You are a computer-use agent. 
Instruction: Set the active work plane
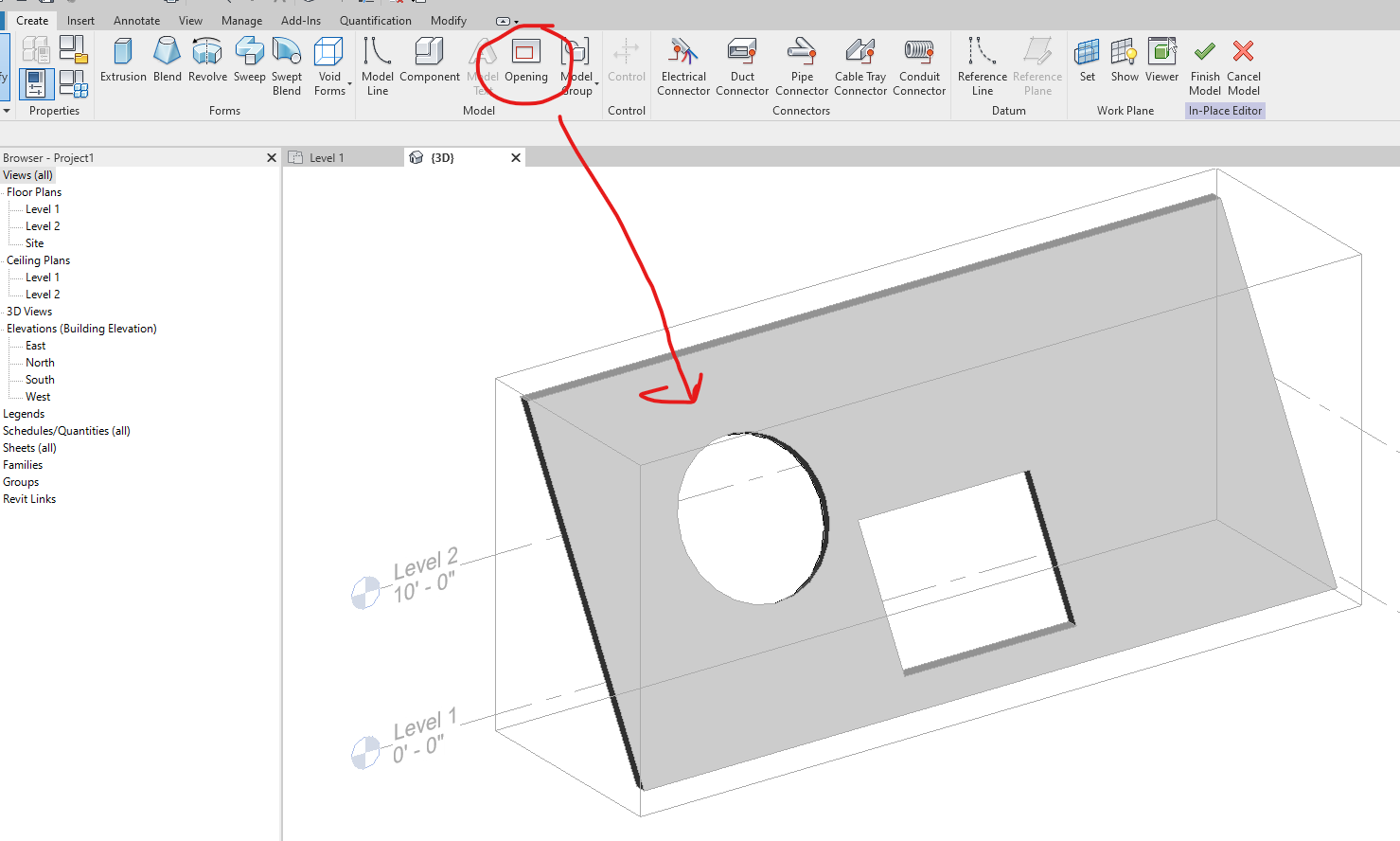[x=1087, y=63]
